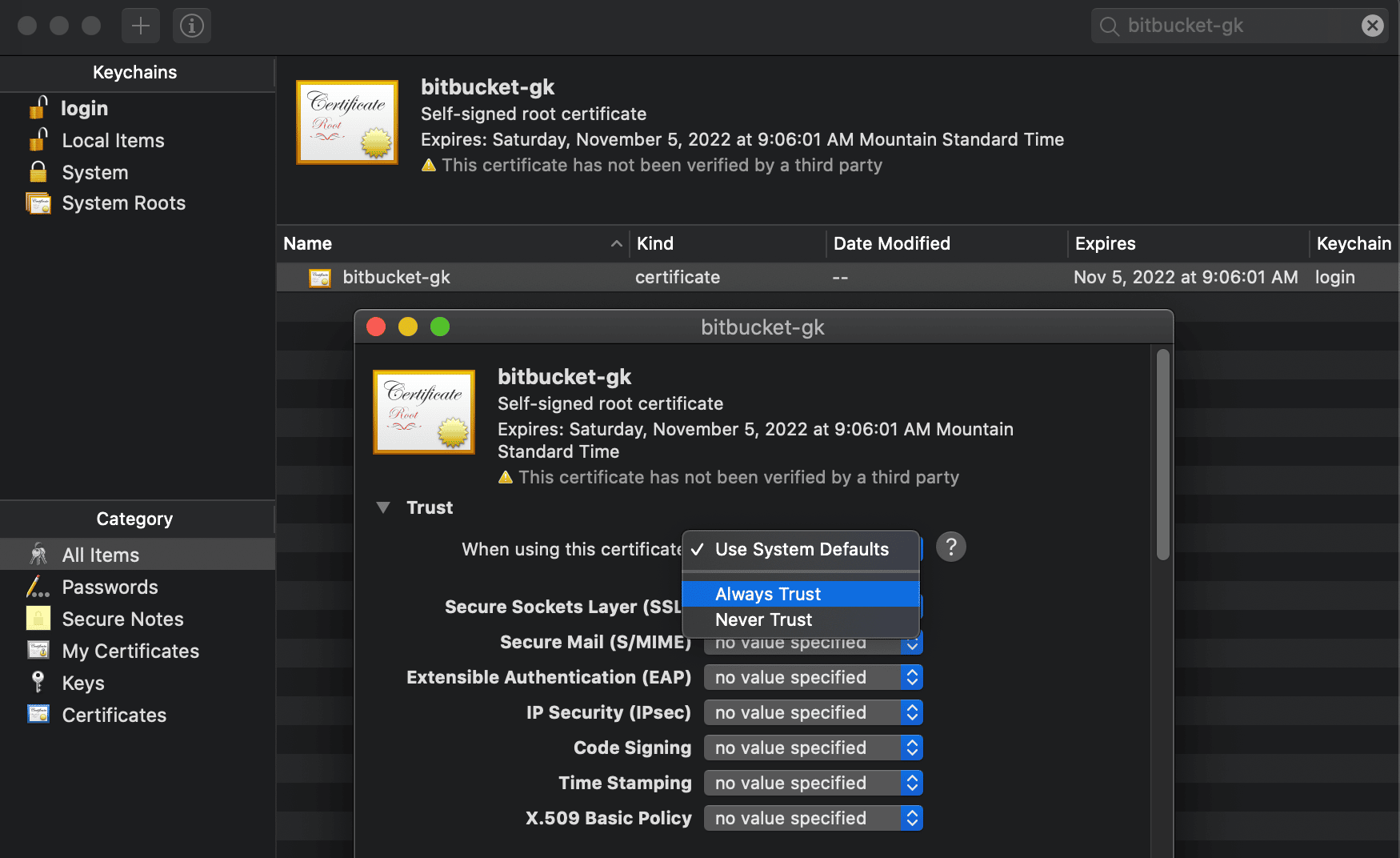Click the plus icon to add keychain item
The width and height of the screenshot is (1400, 858).
(141, 26)
